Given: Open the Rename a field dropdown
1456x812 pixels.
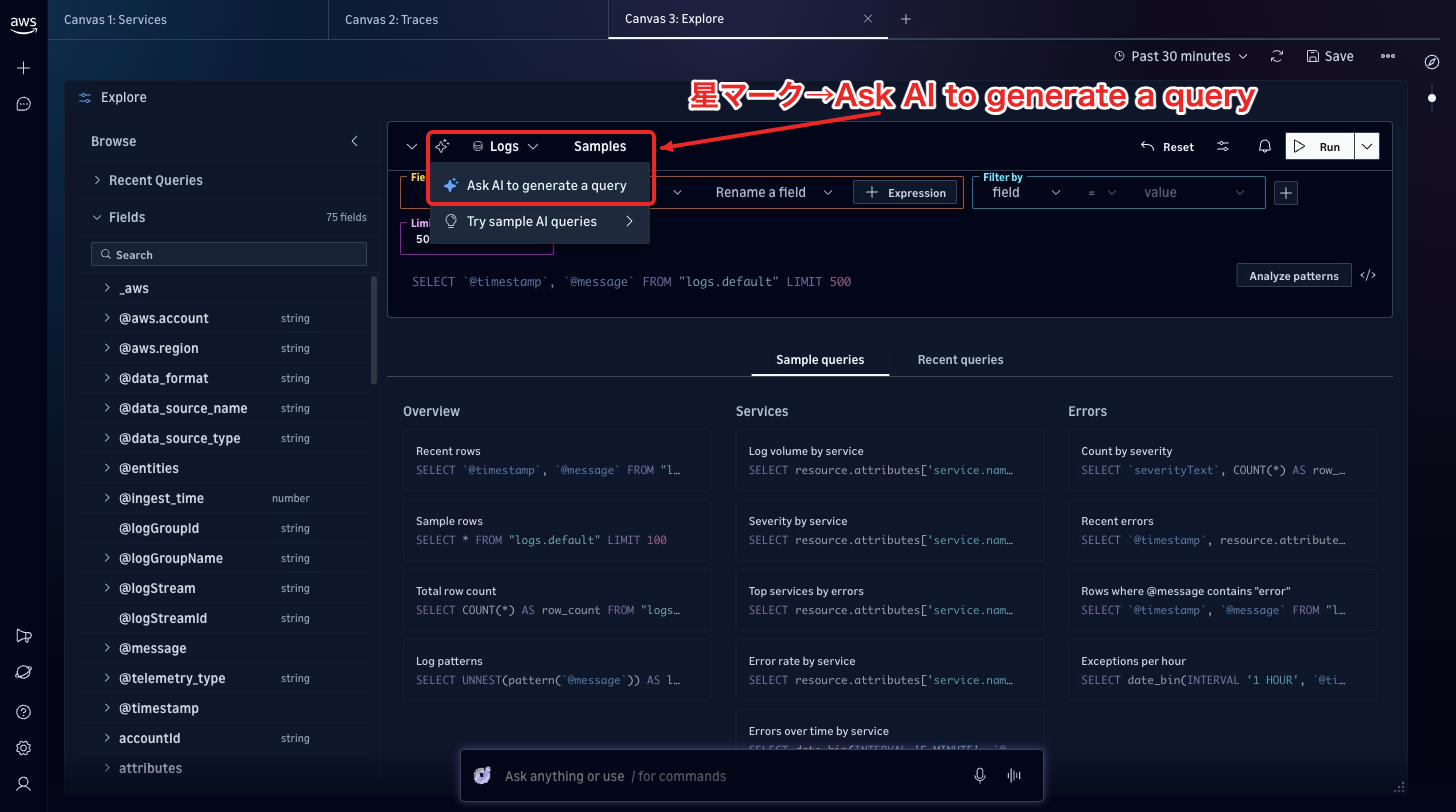Looking at the screenshot, I should (x=775, y=193).
